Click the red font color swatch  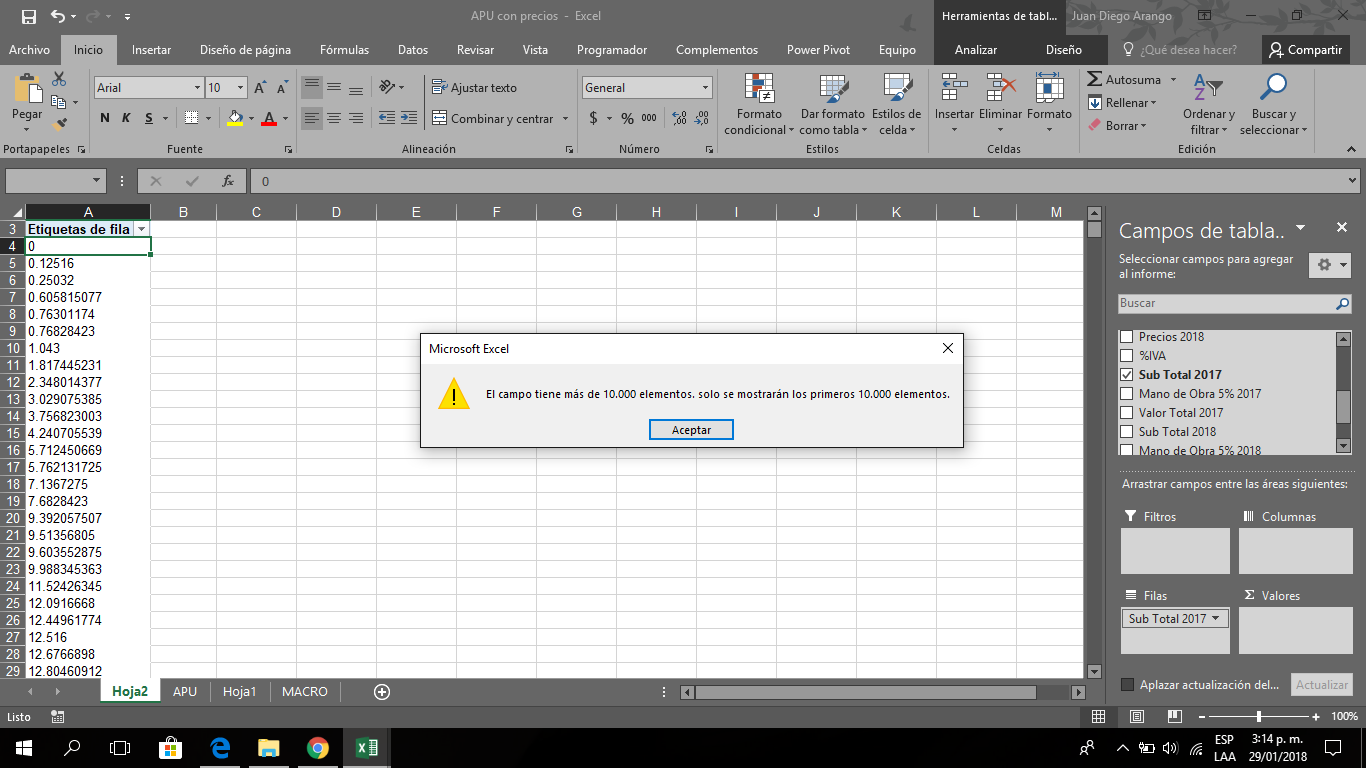pyautogui.click(x=268, y=118)
